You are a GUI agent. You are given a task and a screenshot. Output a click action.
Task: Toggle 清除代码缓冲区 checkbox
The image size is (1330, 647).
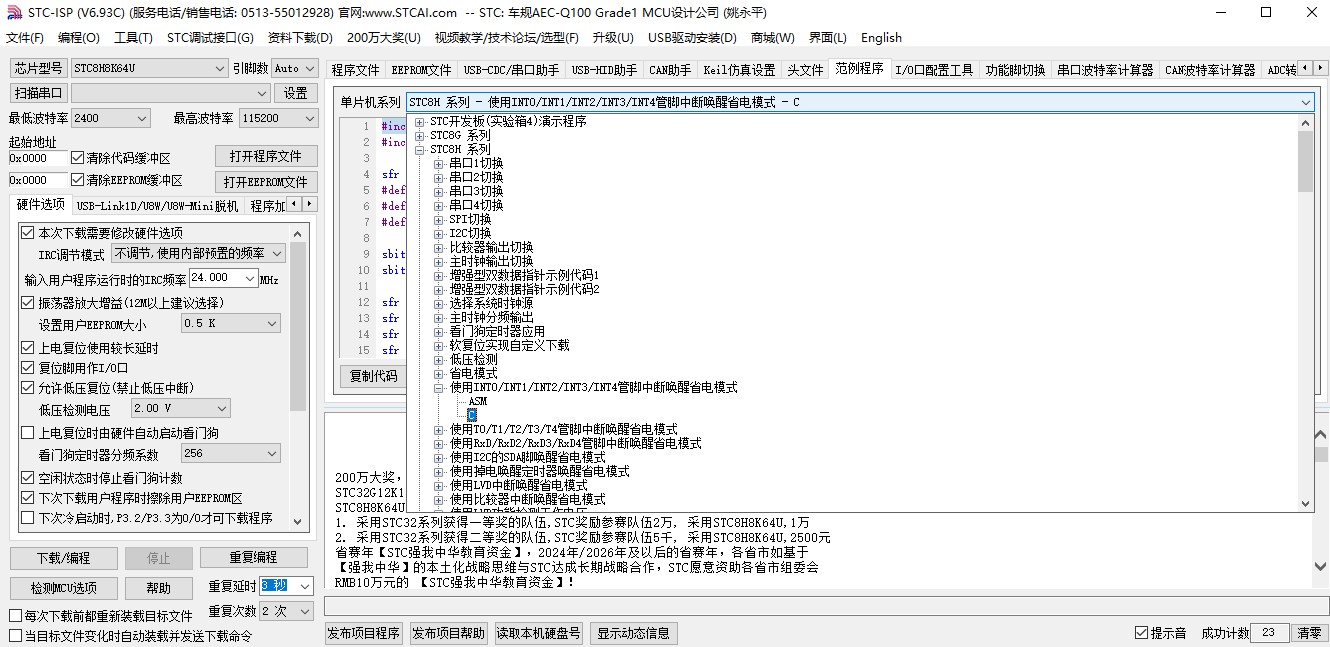[x=78, y=158]
